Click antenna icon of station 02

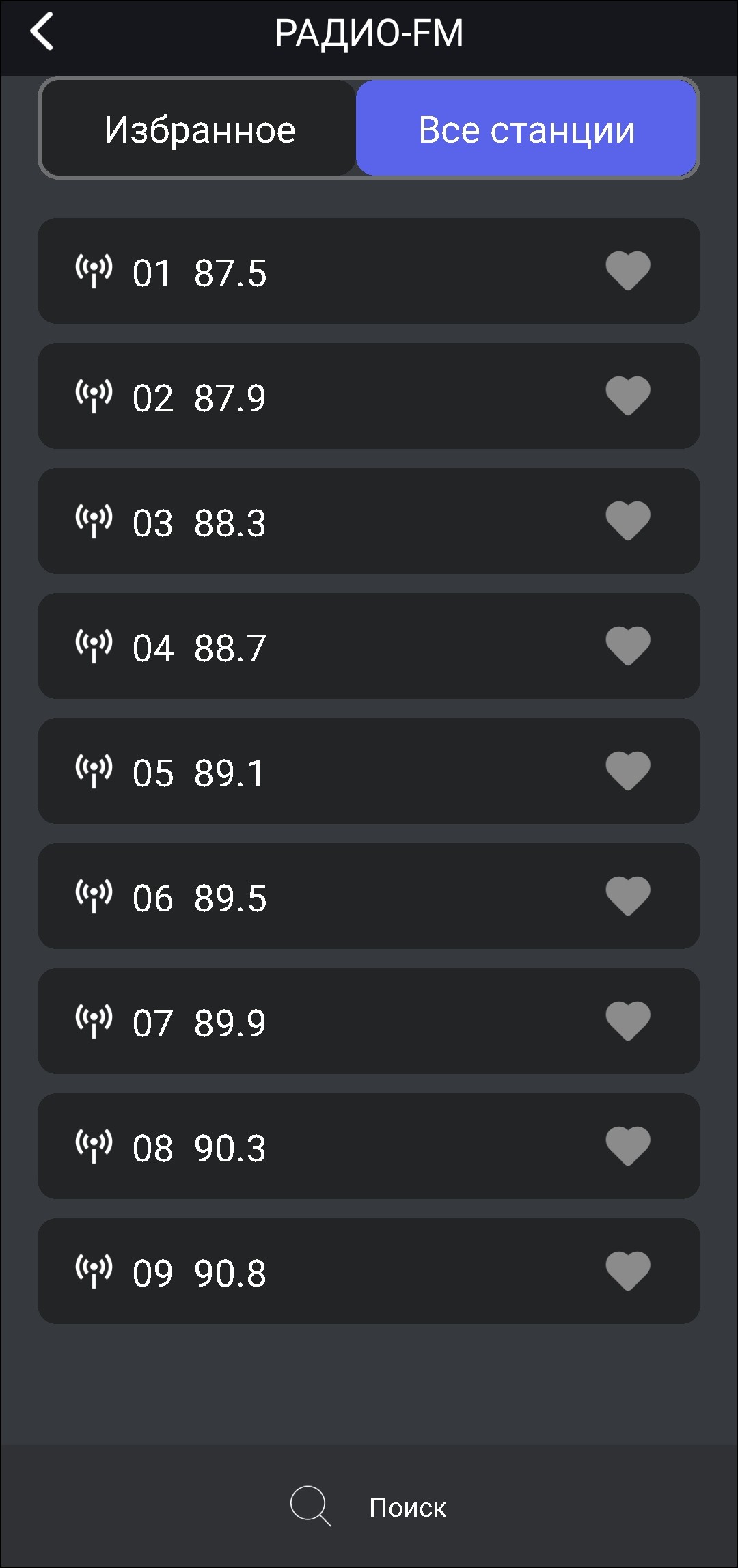[94, 396]
